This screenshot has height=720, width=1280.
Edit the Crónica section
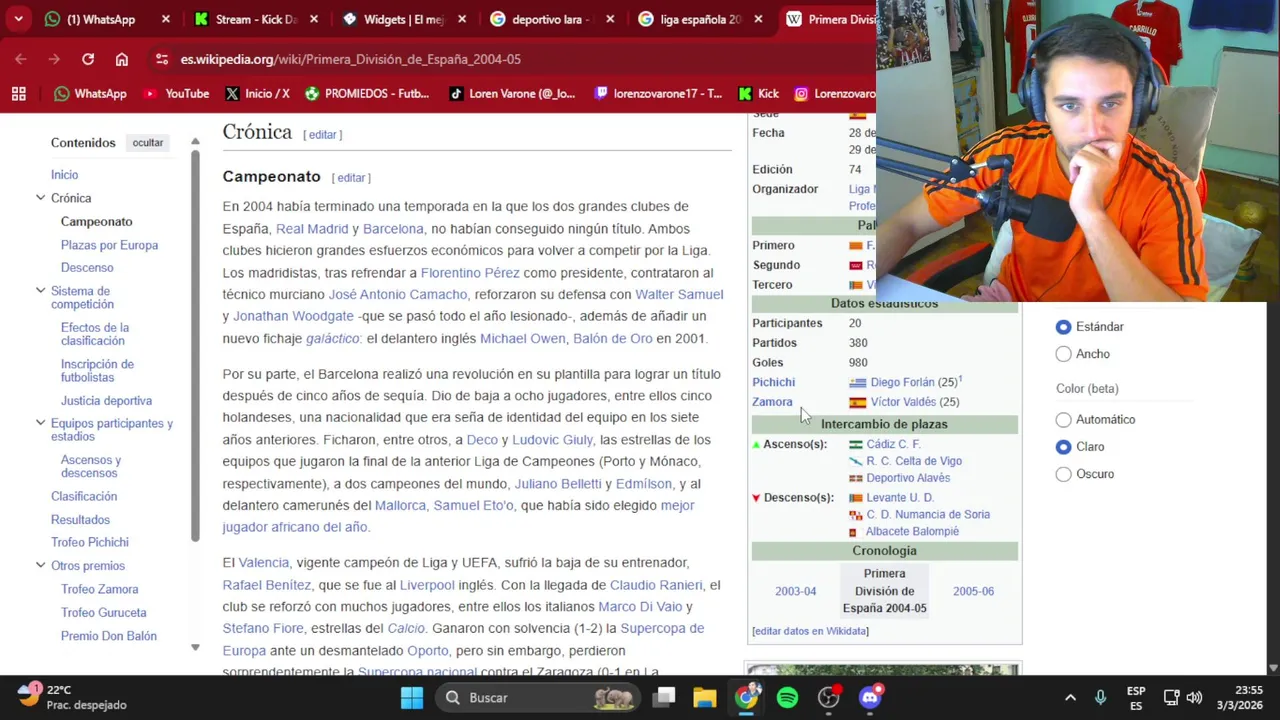(x=322, y=135)
